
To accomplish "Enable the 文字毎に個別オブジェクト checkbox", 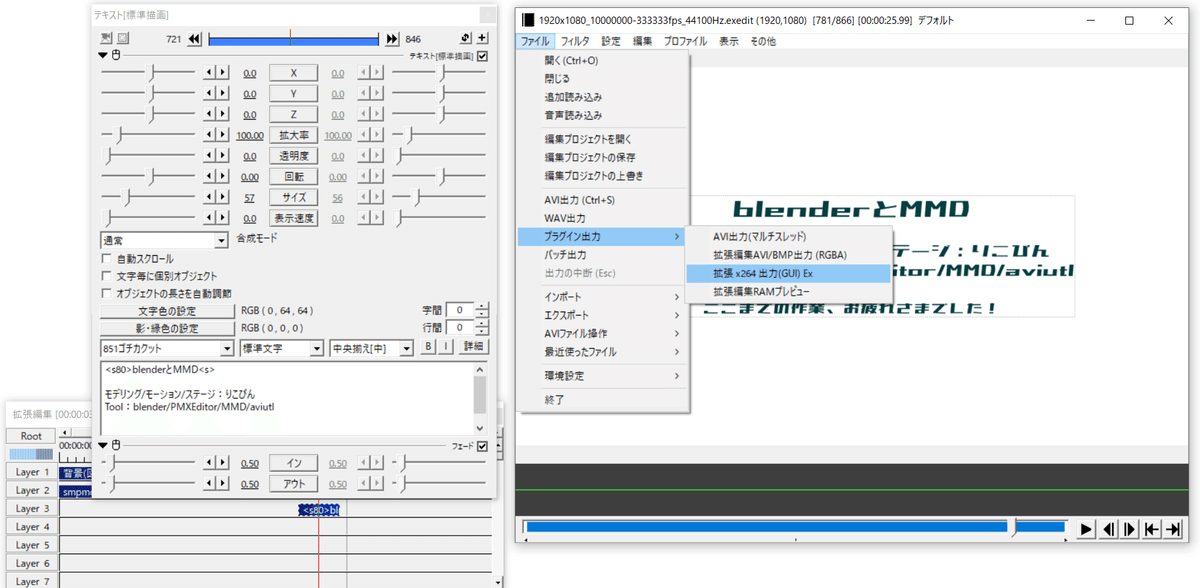I will [x=107, y=276].
